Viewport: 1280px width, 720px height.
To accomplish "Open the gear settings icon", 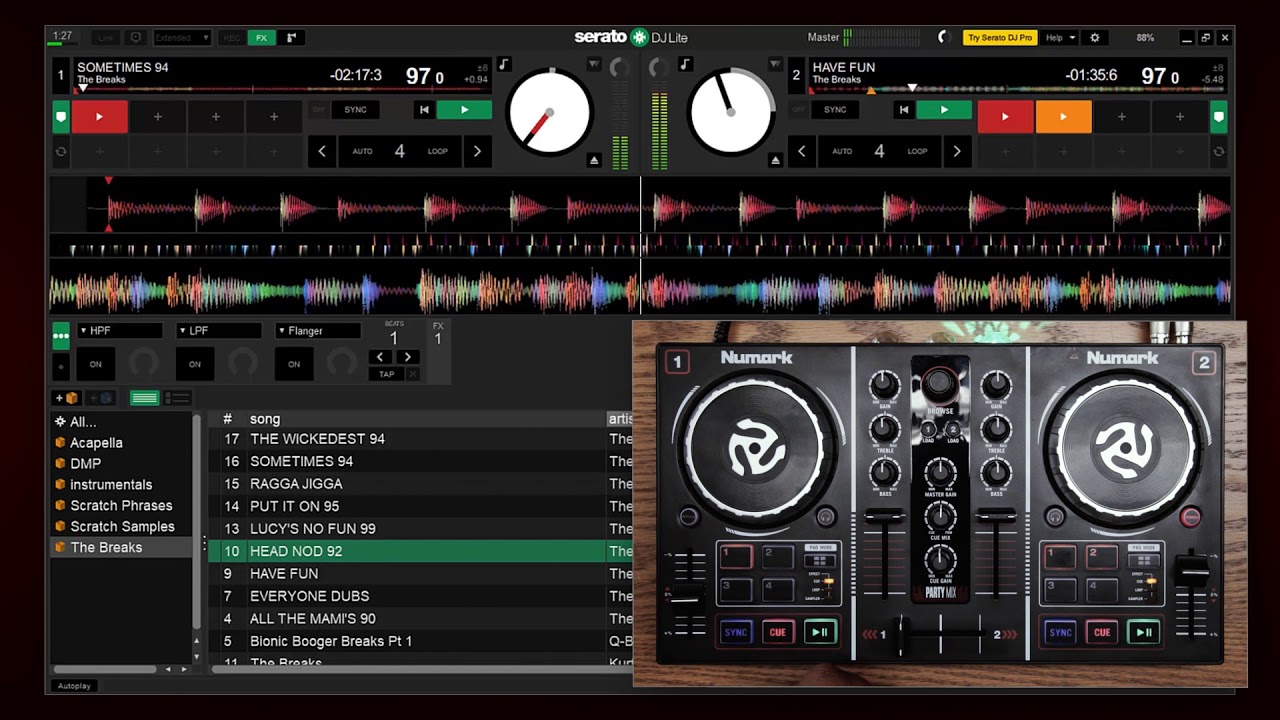I will (x=1094, y=38).
